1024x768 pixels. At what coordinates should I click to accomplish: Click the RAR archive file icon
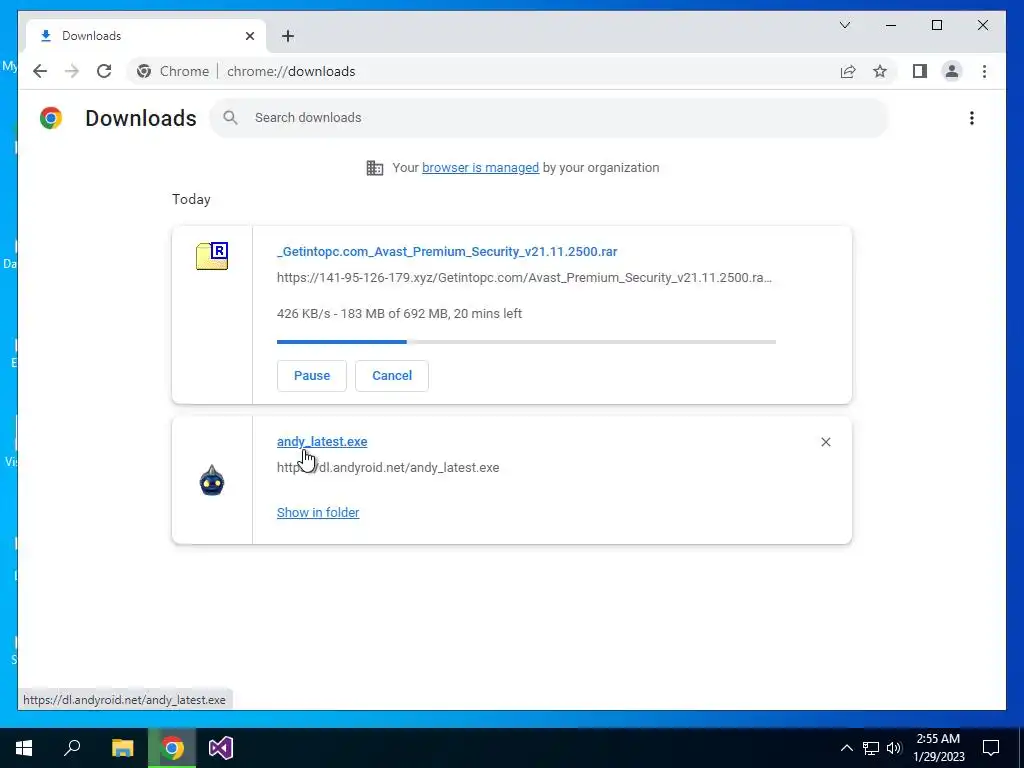[x=212, y=255]
